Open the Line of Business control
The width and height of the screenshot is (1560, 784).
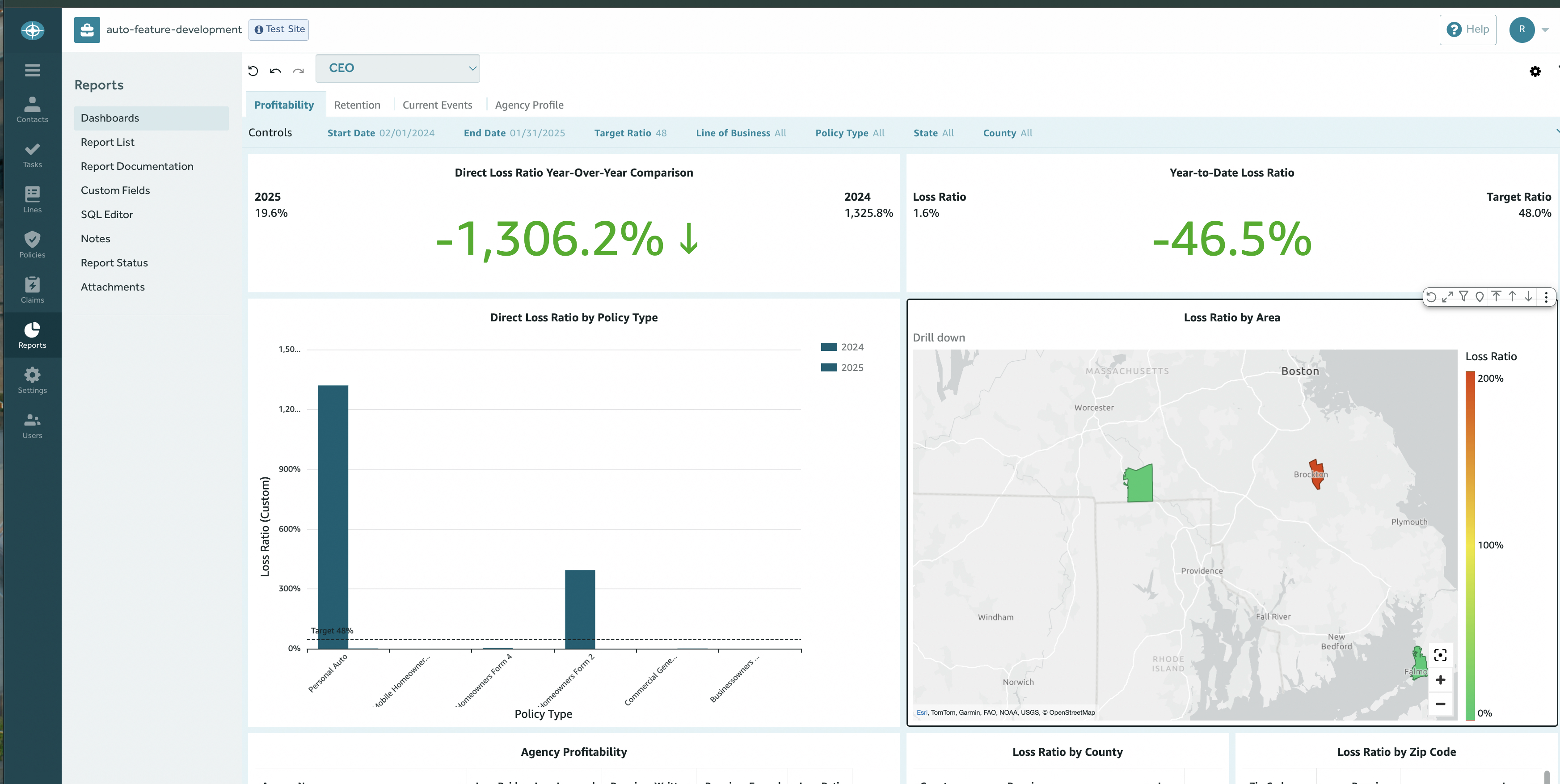click(741, 133)
